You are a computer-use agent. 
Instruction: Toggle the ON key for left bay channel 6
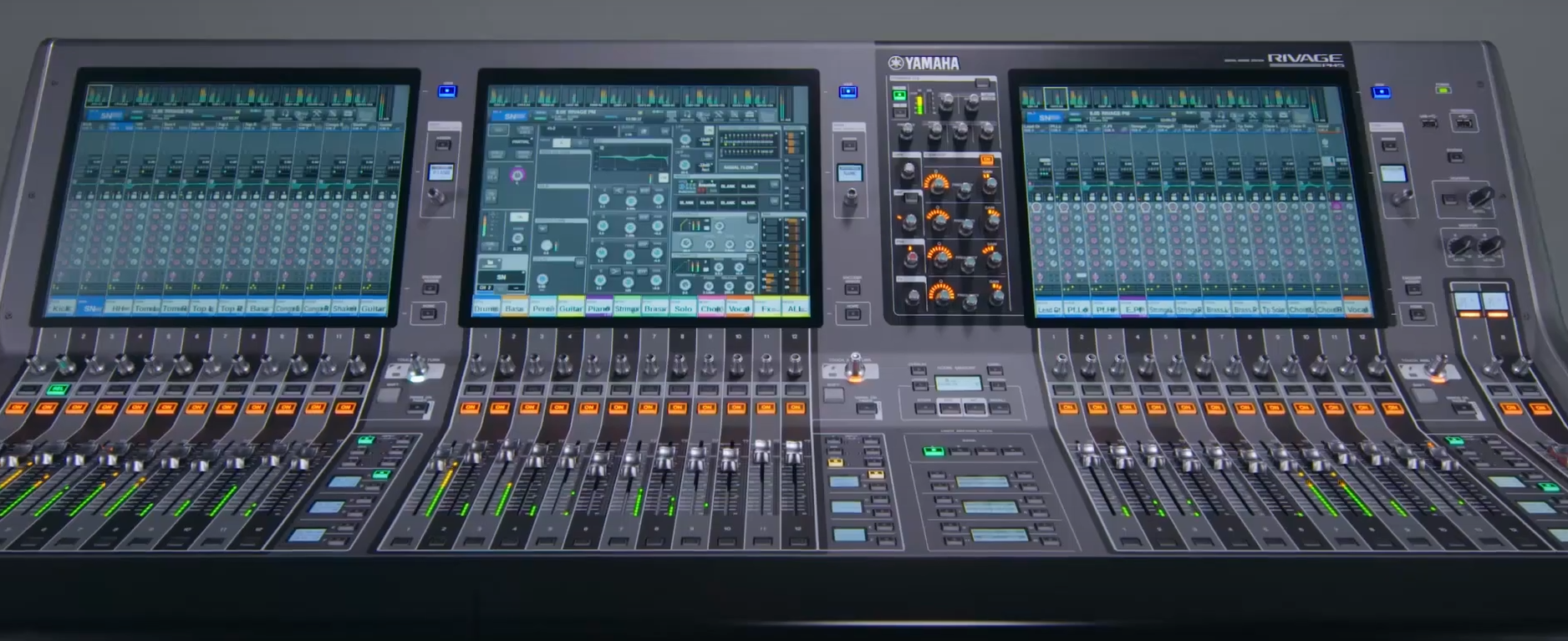coord(166,408)
